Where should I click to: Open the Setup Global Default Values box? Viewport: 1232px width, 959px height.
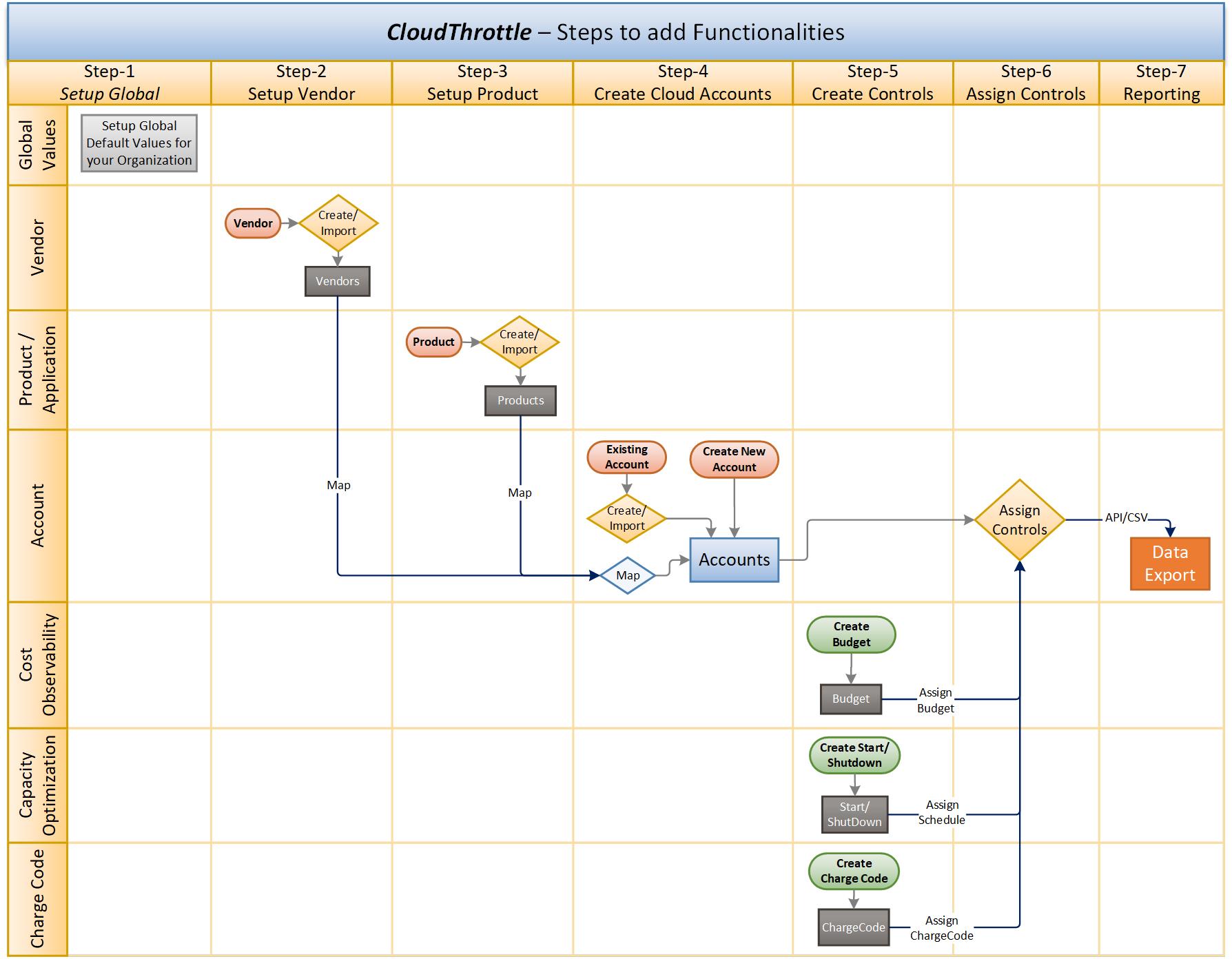tap(138, 144)
